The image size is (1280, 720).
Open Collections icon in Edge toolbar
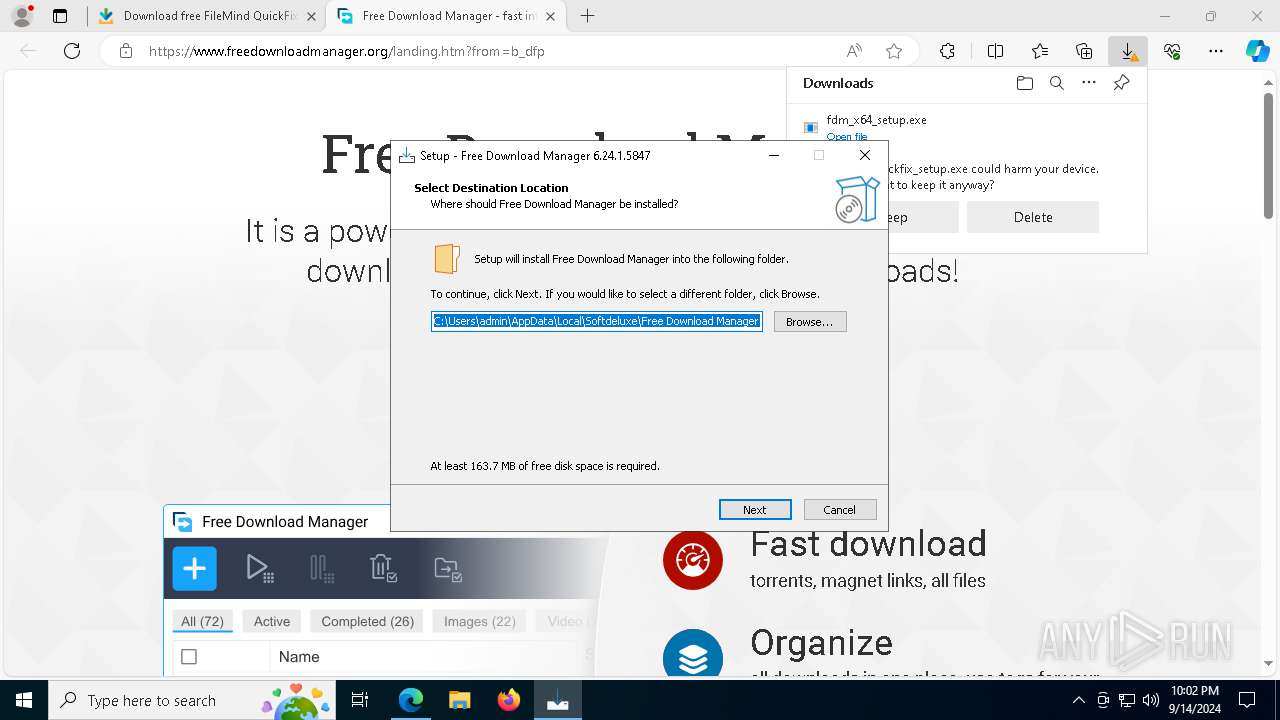1084,51
